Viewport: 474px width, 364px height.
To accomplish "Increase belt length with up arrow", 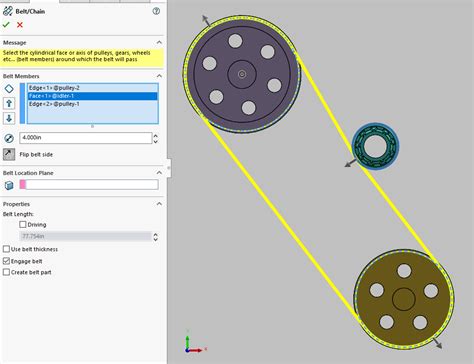I will (155, 234).
